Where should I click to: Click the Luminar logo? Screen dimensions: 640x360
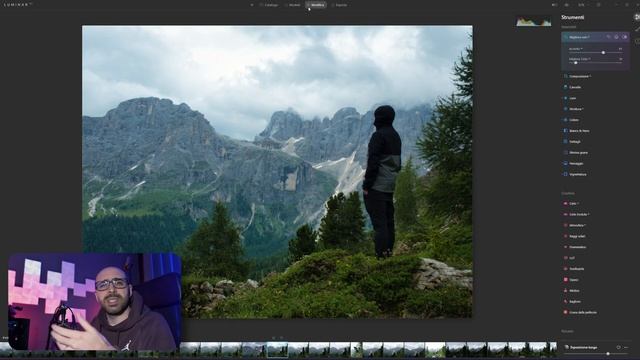pyautogui.click(x=17, y=4)
